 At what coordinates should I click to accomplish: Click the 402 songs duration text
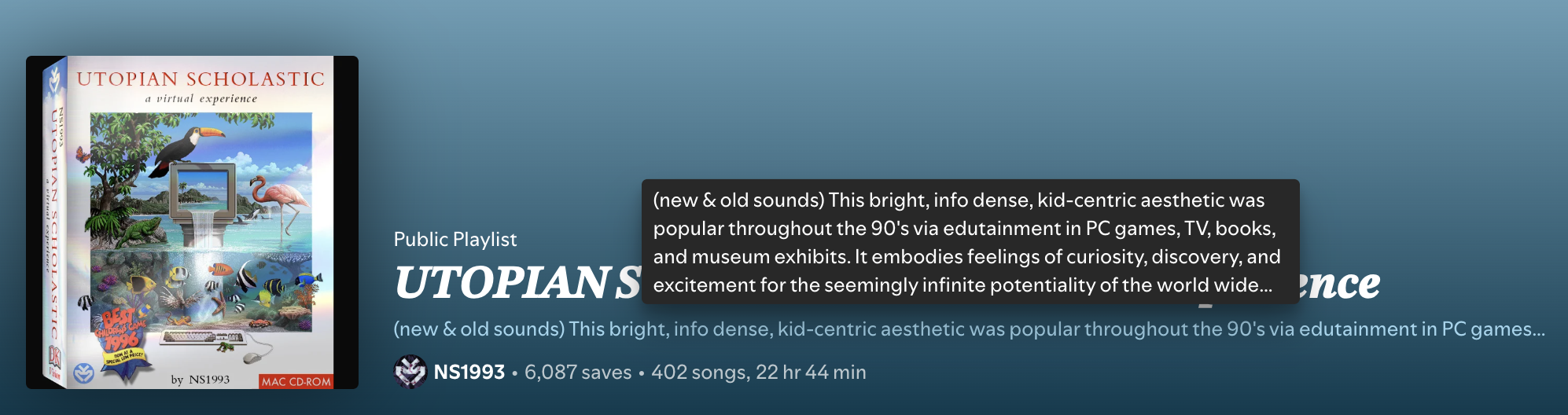(758, 372)
